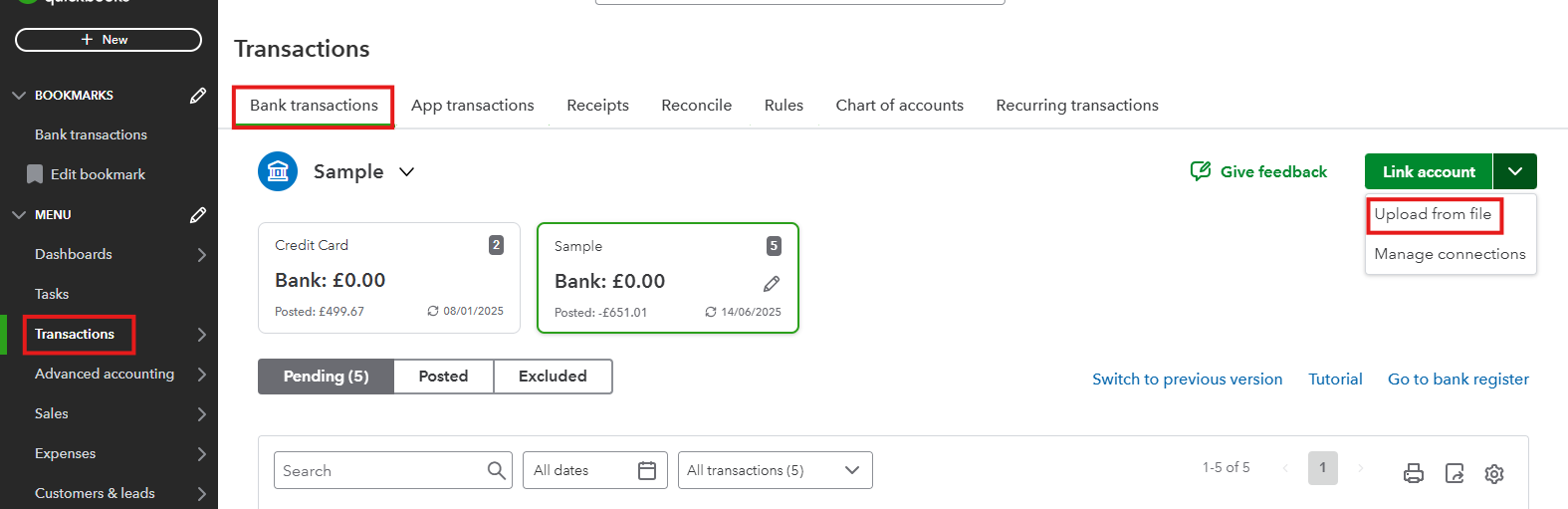This screenshot has height=509, width=1568.
Task: Select the Credit Card account card
Action: (x=388, y=278)
